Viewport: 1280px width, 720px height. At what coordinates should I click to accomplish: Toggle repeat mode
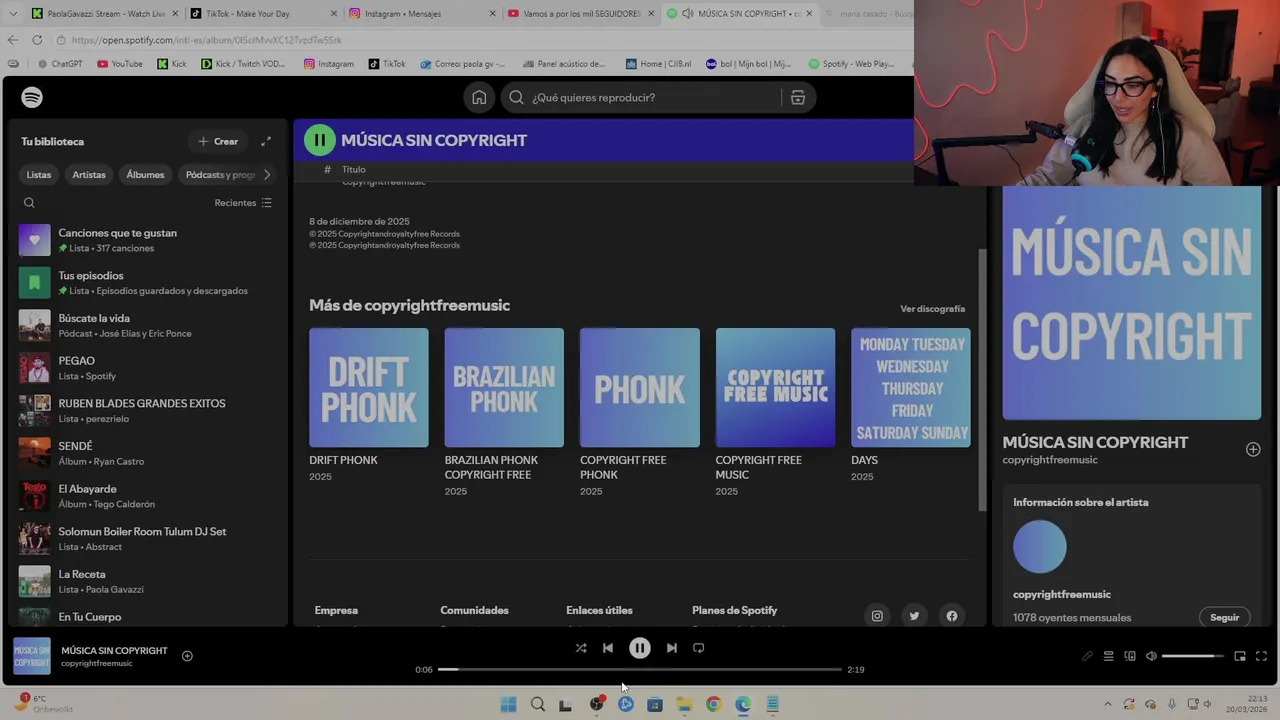[x=699, y=648]
